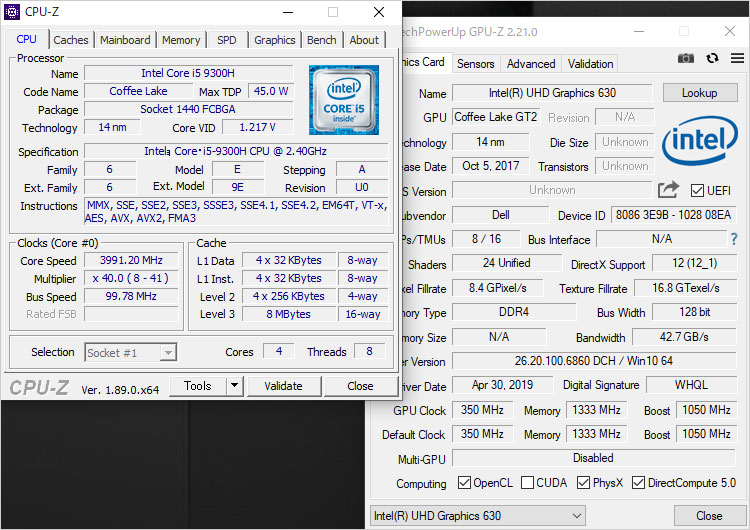Click the Release Date value Oct 5, 2017
Viewport: 750px width, 530px height.
[491, 166]
